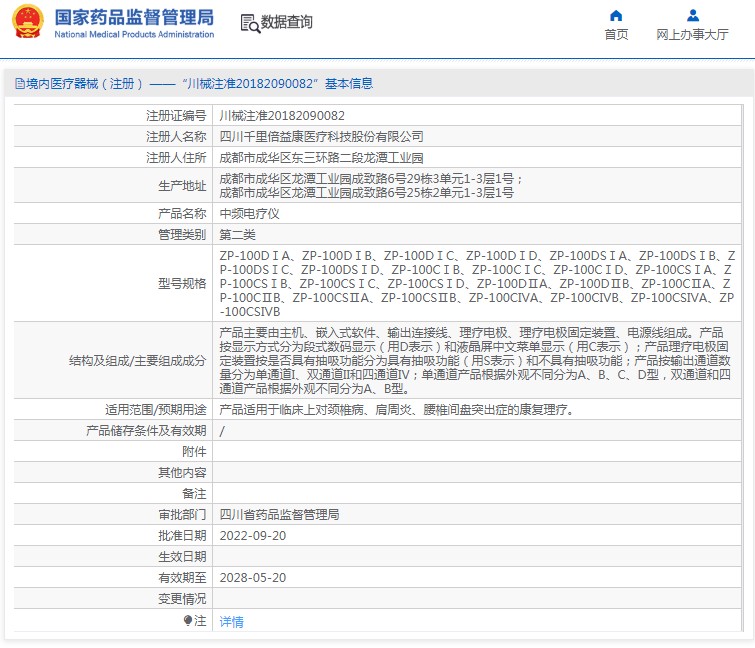Go to 首页 text link
Viewport: 755px width, 648px height.
coord(616,35)
